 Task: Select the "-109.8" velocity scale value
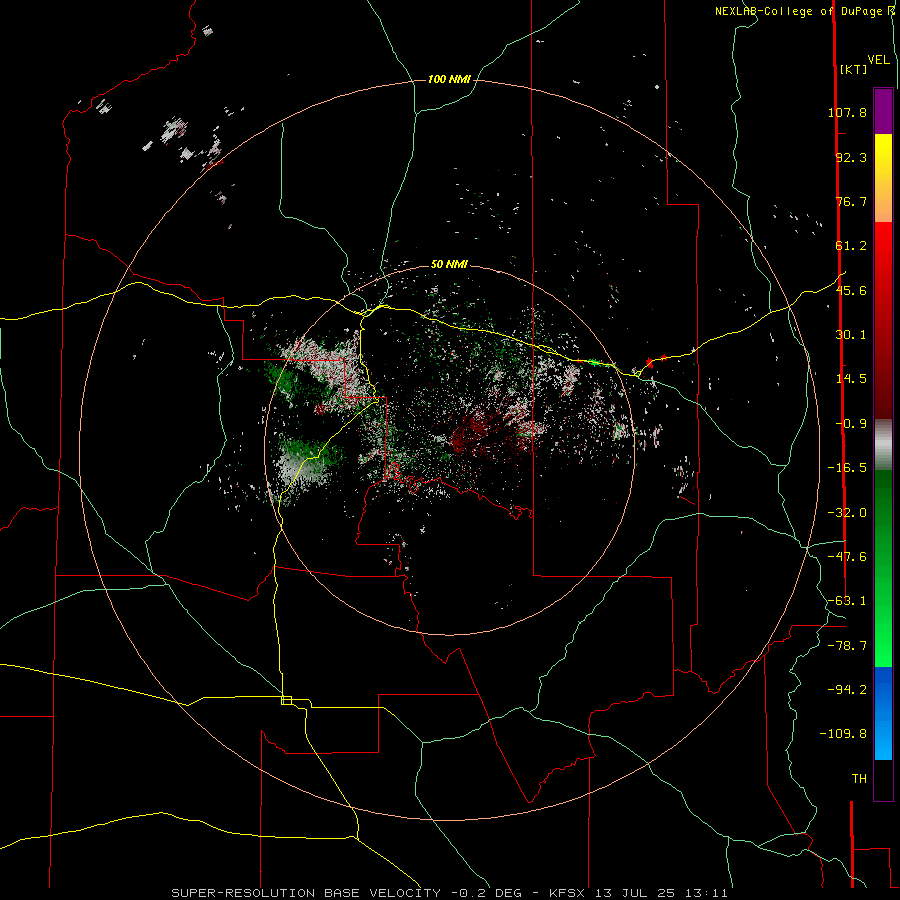843,734
